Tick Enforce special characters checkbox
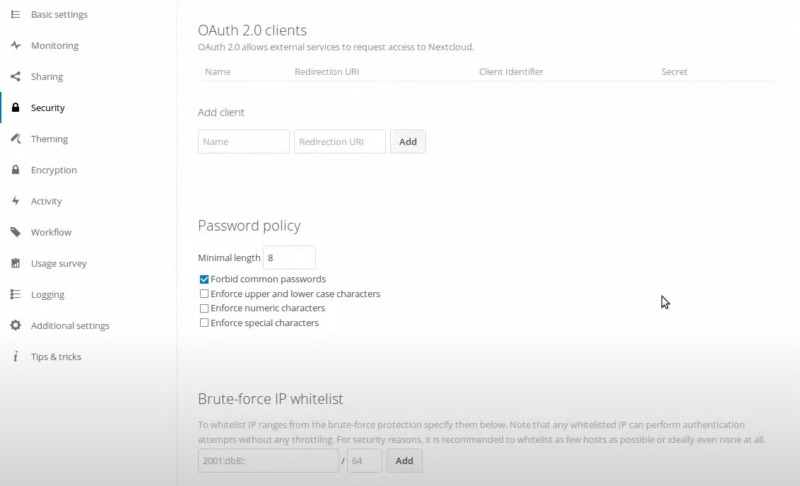 point(204,323)
